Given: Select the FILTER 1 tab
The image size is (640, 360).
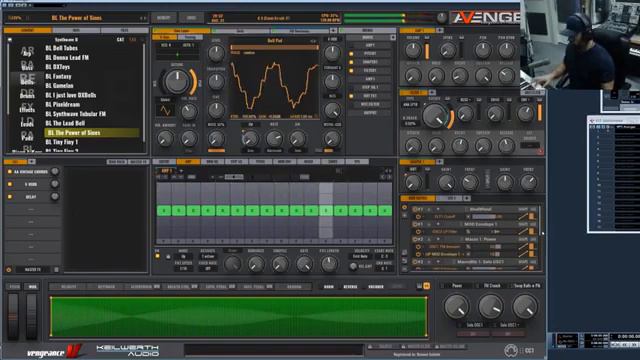Looking at the screenshot, I should 413,93.
